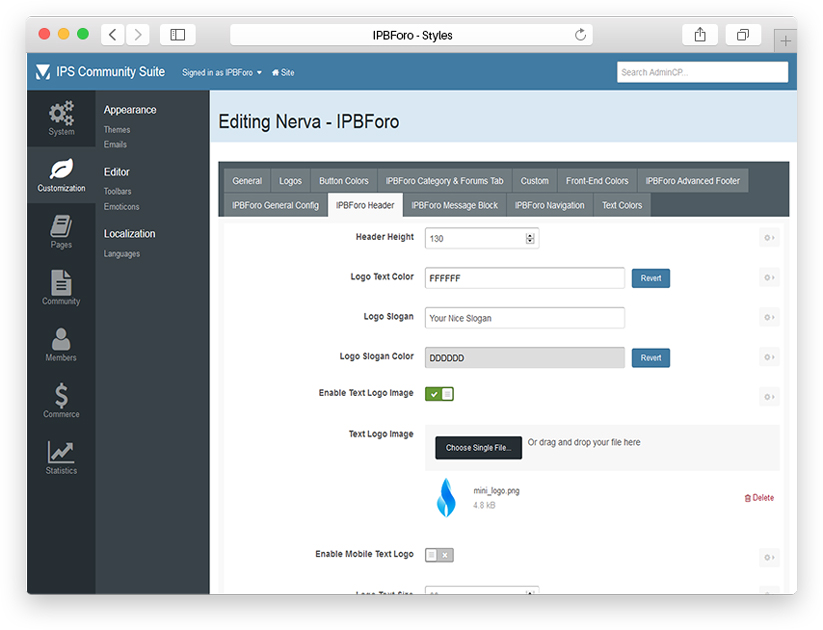Click the browser address bar
Screen dimensions: 823x630
[x=412, y=35]
